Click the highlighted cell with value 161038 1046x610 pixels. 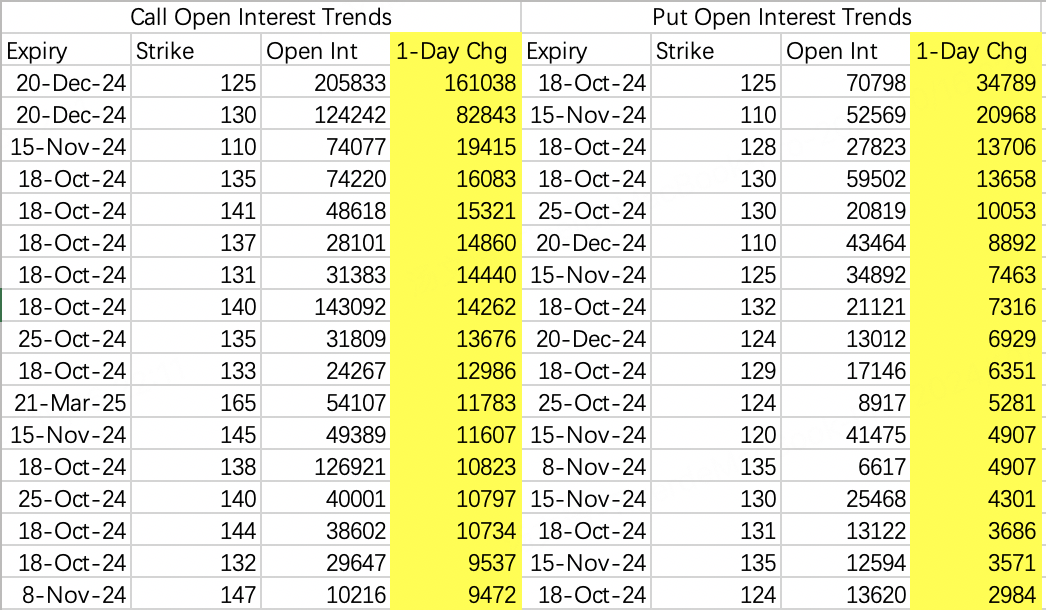[x=455, y=82]
